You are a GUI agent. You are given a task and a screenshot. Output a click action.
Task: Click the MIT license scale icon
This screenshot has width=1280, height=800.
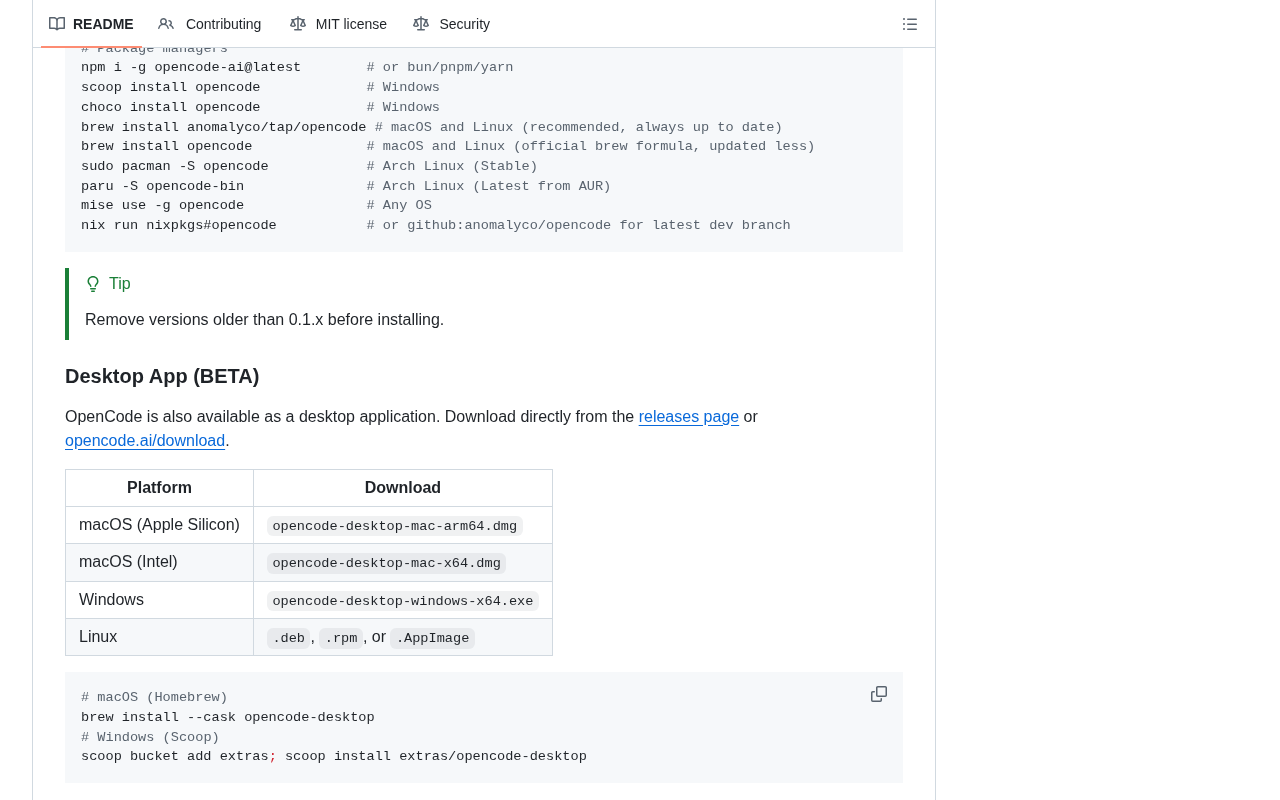click(x=298, y=24)
